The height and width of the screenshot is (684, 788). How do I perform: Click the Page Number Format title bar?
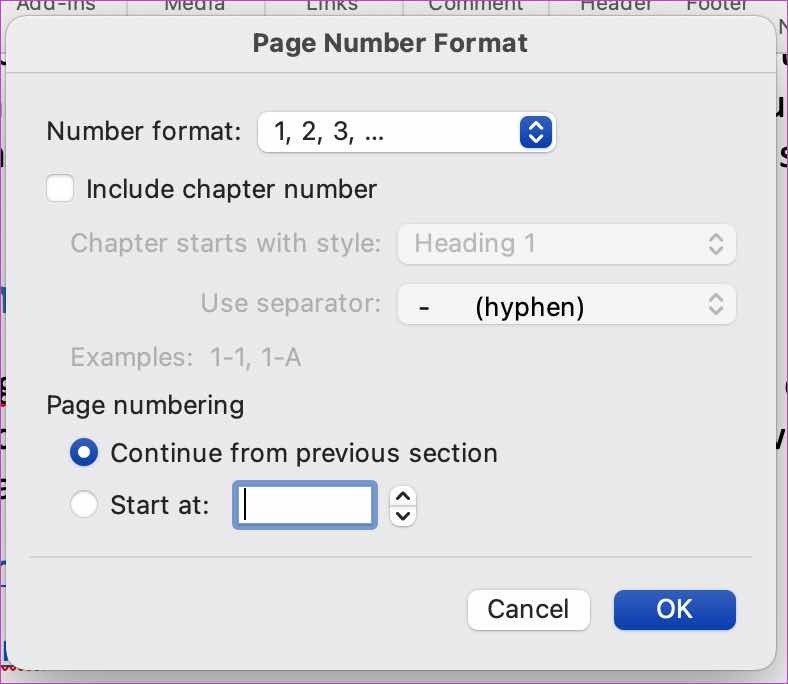[x=390, y=43]
